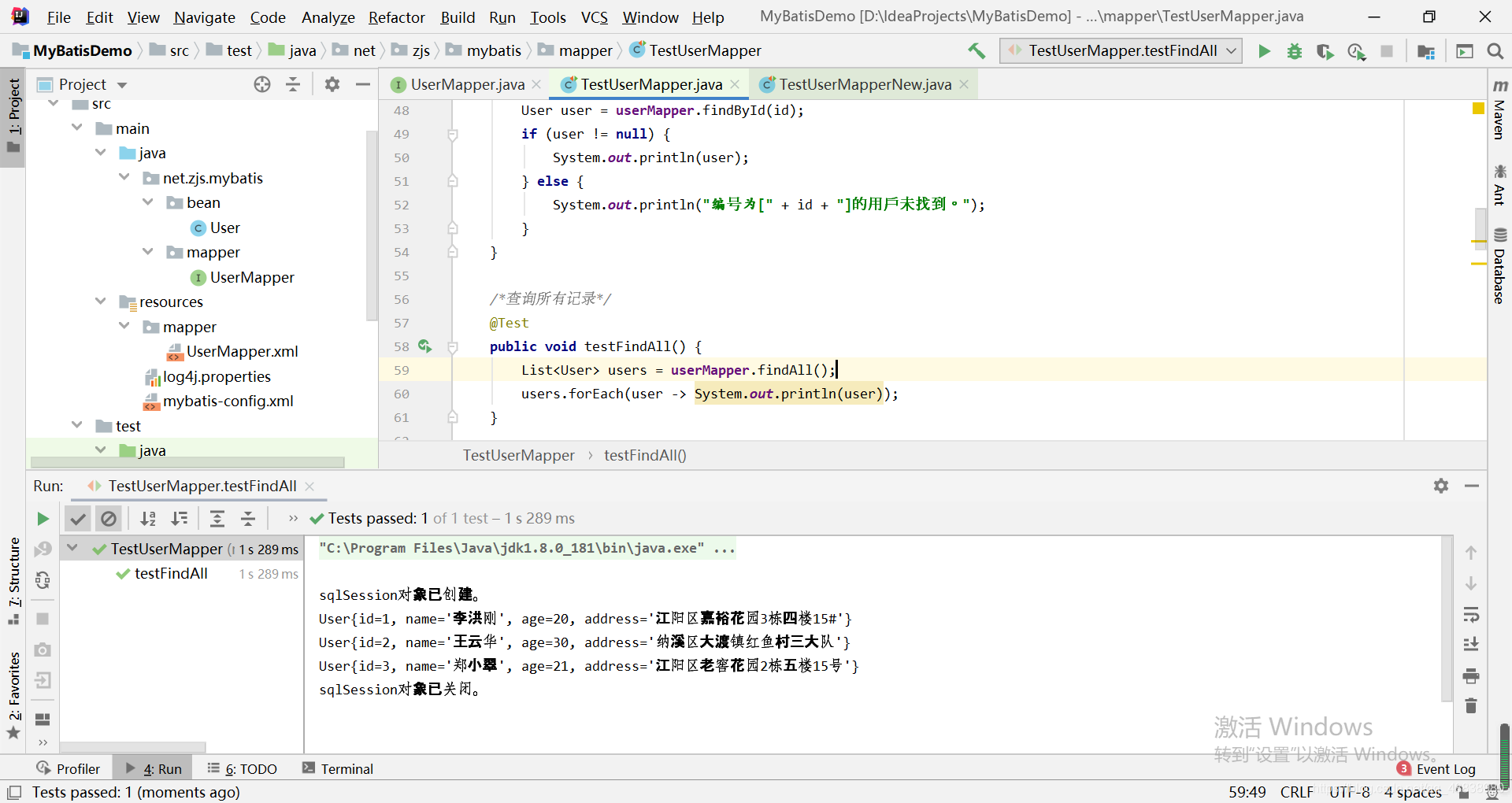The width and height of the screenshot is (1512, 803).
Task: Run with coverage icon in toolbar
Action: (x=1325, y=51)
